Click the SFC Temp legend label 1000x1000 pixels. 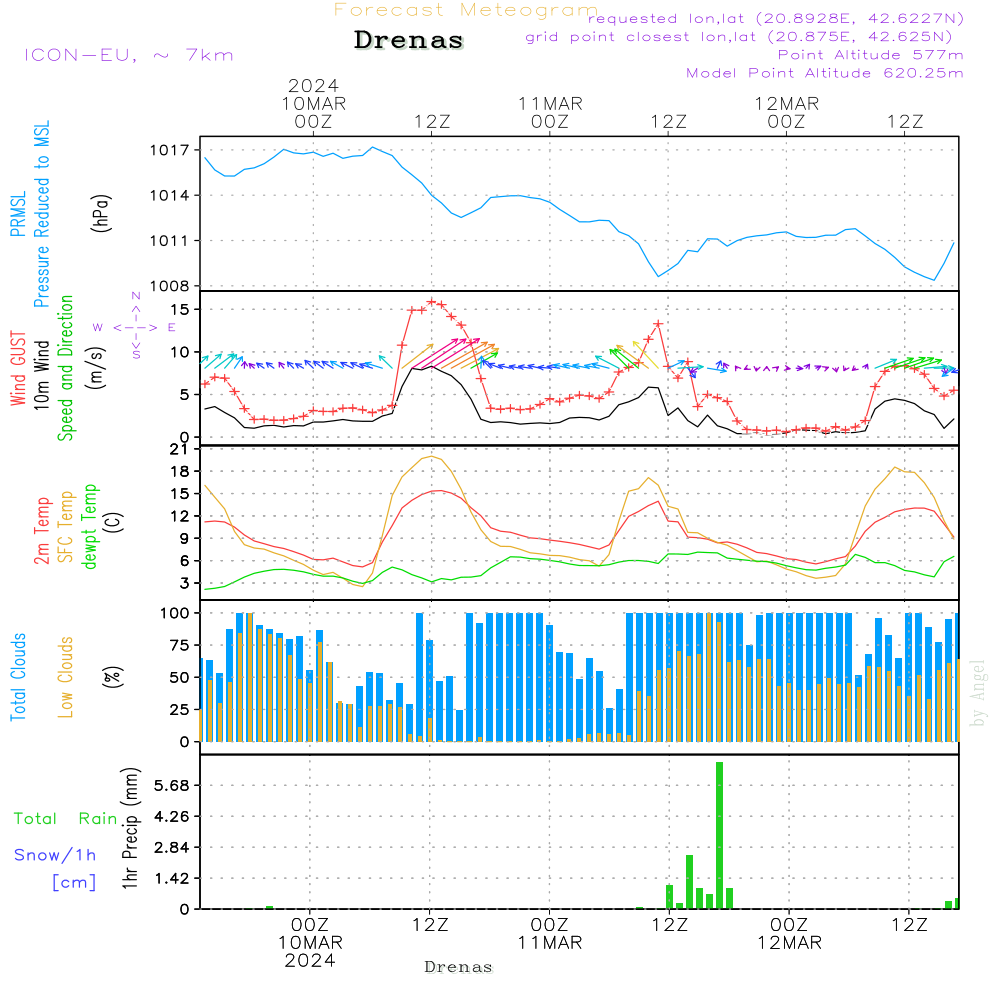pyautogui.click(x=67, y=527)
